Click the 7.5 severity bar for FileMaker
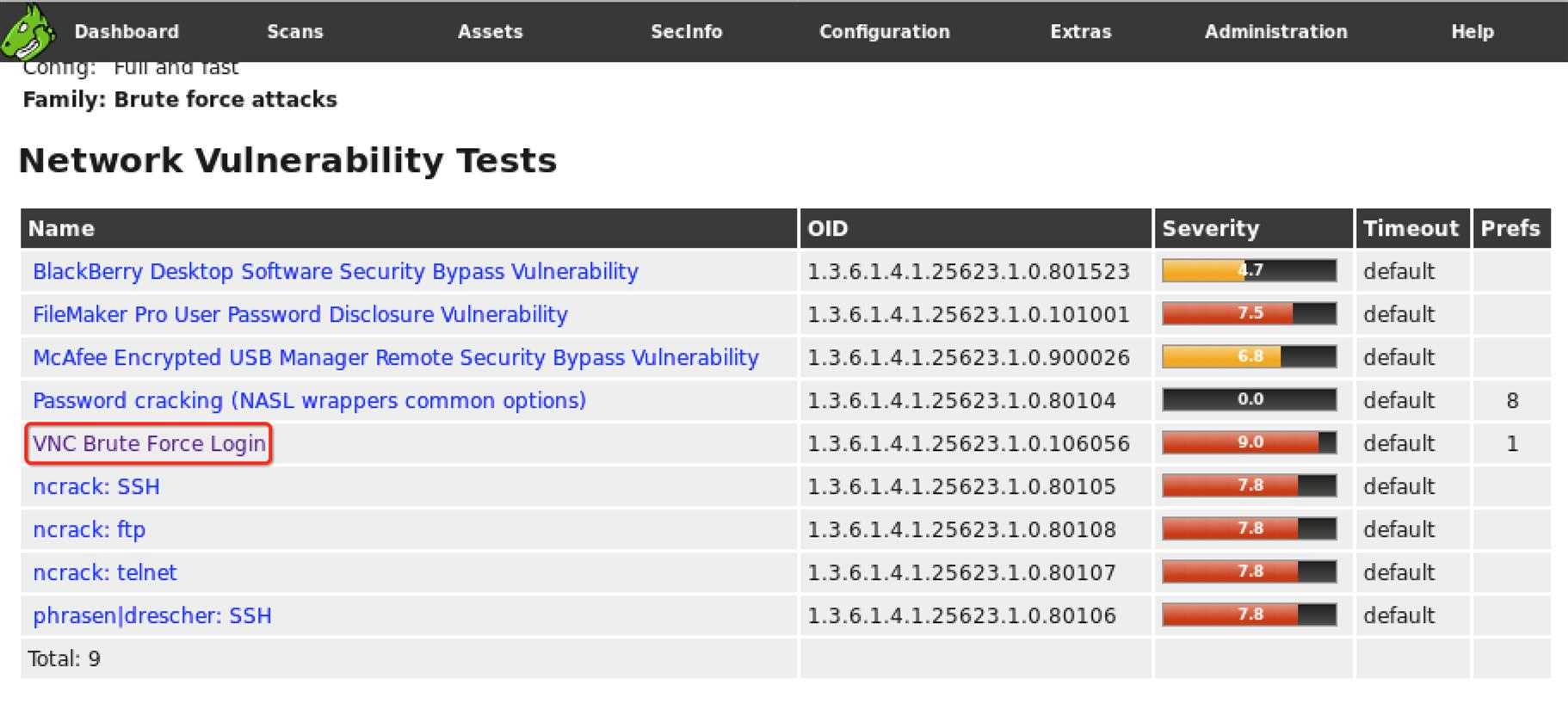The width and height of the screenshot is (1568, 728). (x=1249, y=313)
